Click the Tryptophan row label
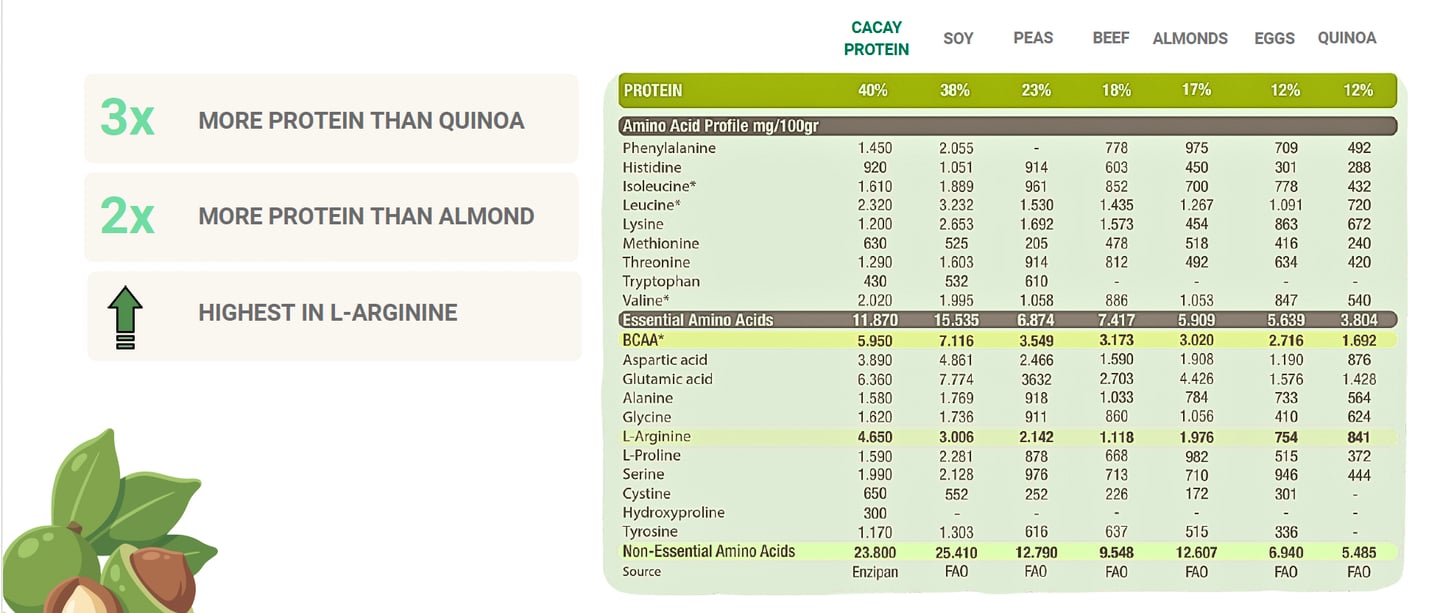 click(x=660, y=282)
